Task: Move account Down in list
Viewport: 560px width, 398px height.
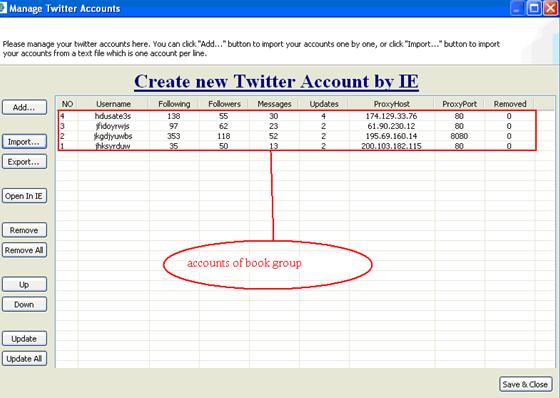Action: coord(24,305)
